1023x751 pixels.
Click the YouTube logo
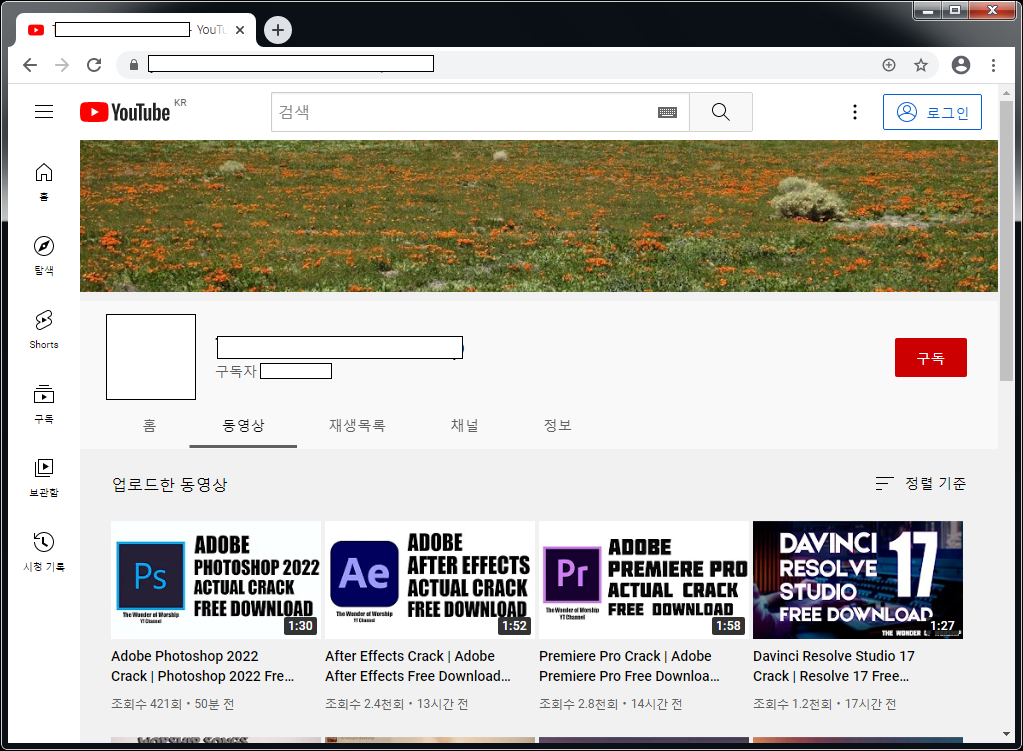(x=125, y=112)
